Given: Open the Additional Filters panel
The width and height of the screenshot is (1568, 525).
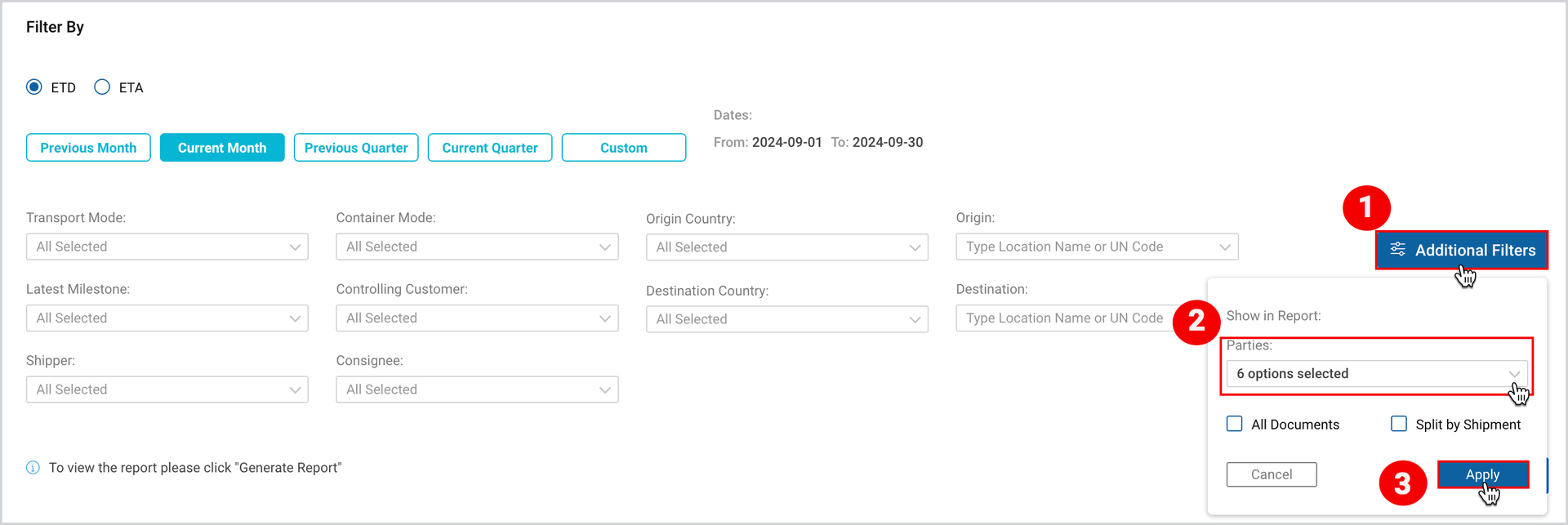Looking at the screenshot, I should tap(1462, 250).
